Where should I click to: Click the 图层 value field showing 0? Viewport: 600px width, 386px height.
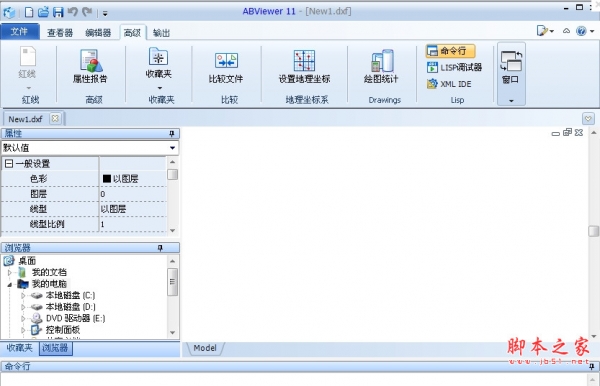pos(133,194)
